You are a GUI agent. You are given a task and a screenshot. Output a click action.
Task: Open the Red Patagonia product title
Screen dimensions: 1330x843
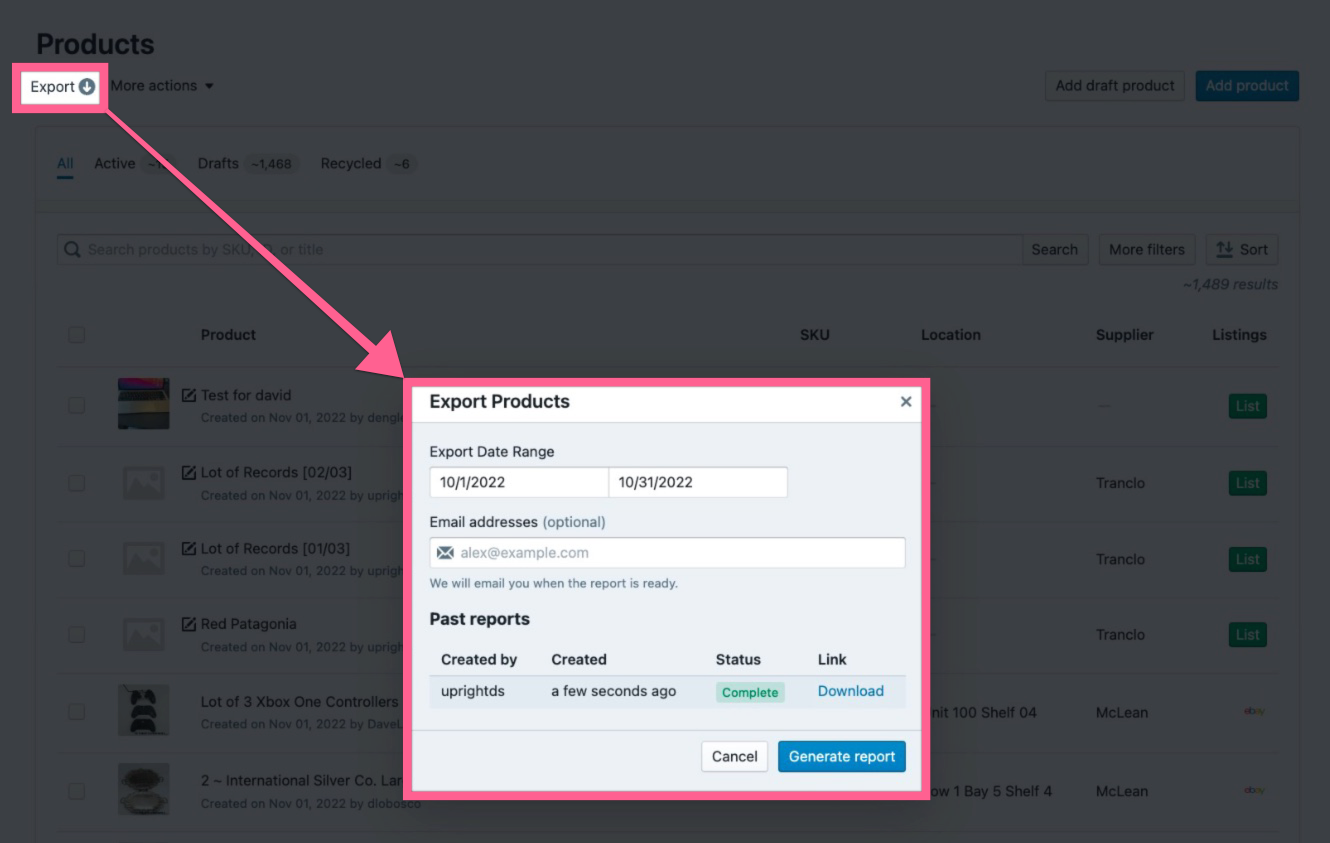248,624
